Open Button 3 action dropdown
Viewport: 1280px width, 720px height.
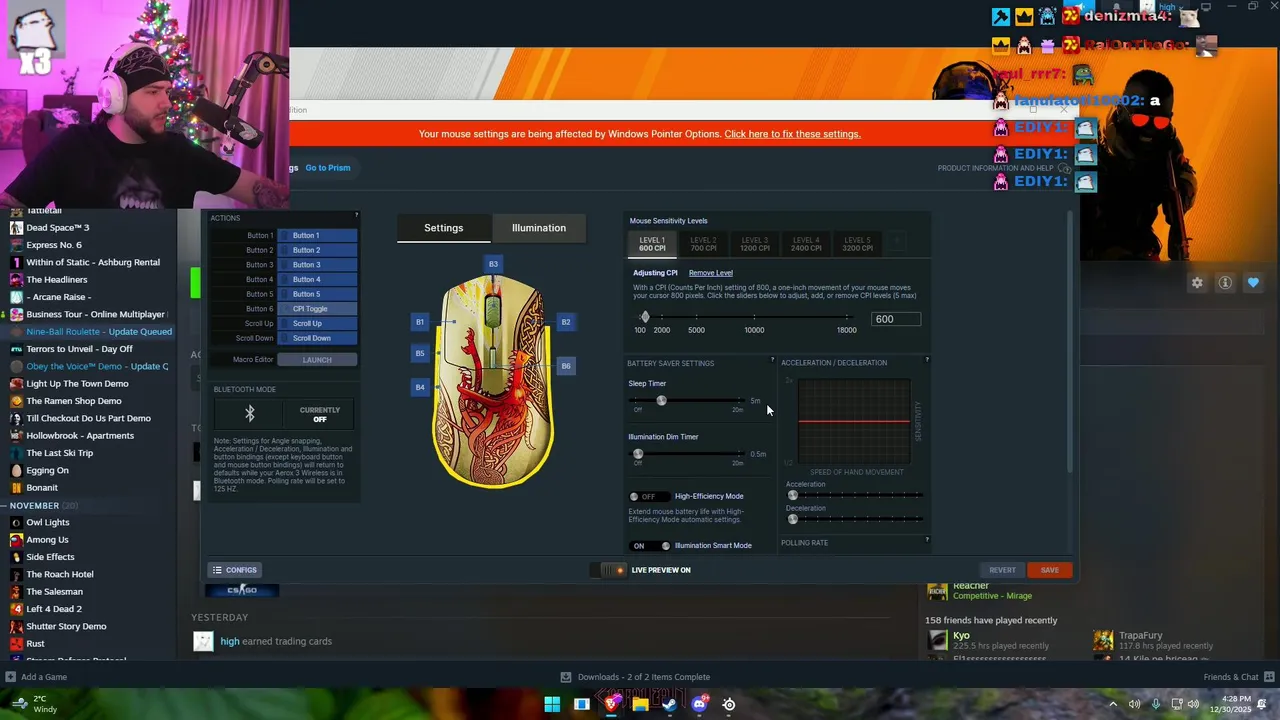[317, 265]
